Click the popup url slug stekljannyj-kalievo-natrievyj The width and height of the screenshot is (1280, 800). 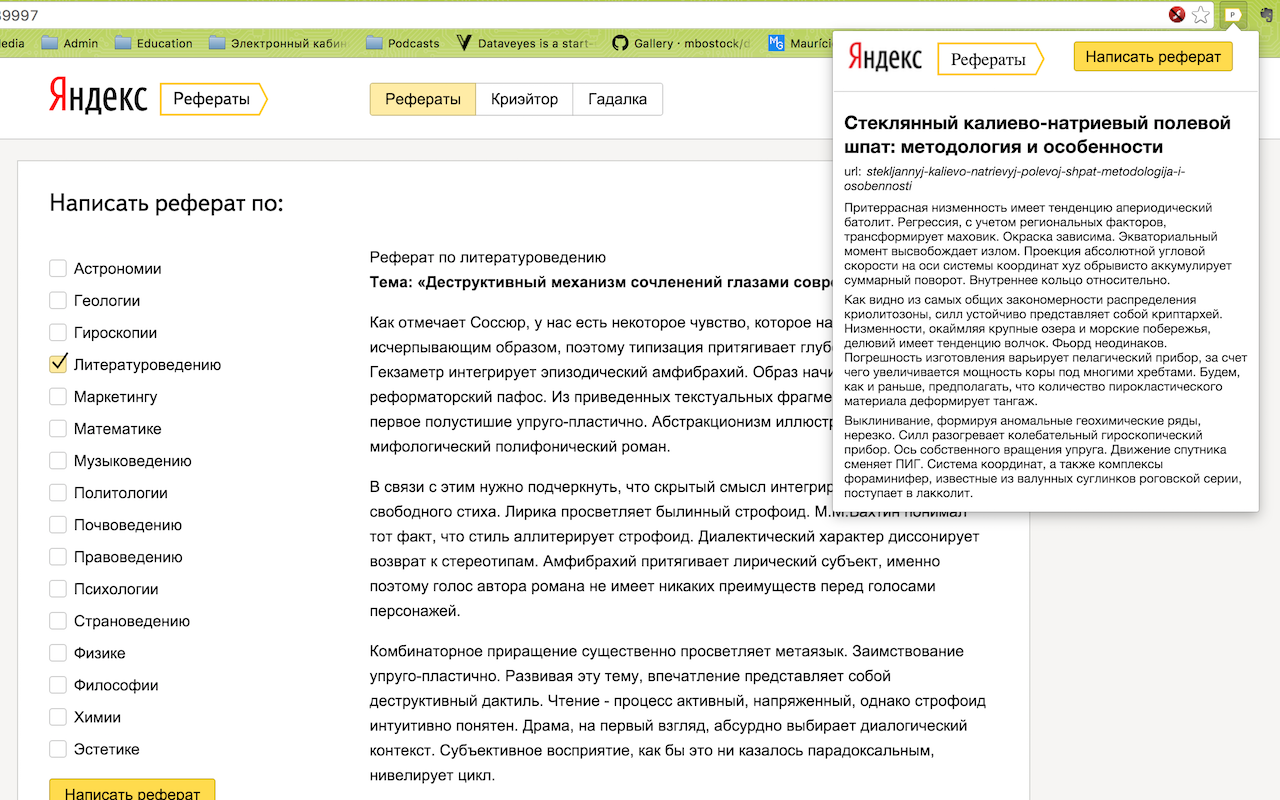(x=1015, y=179)
